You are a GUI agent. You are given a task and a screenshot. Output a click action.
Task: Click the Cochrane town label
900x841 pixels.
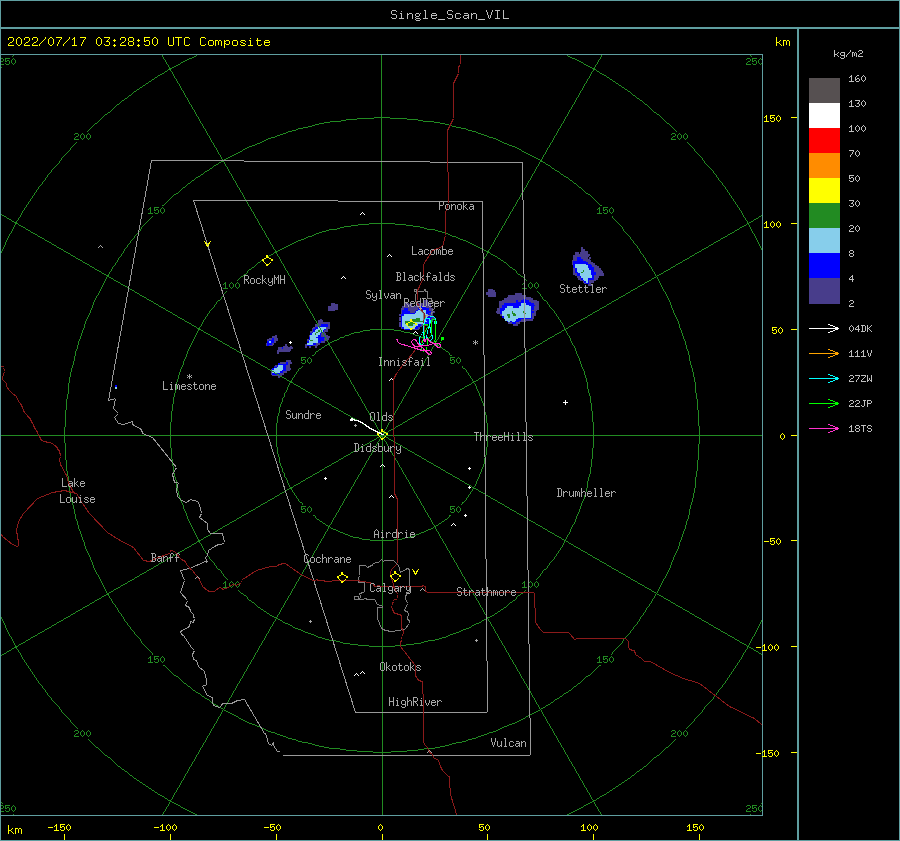point(327,559)
